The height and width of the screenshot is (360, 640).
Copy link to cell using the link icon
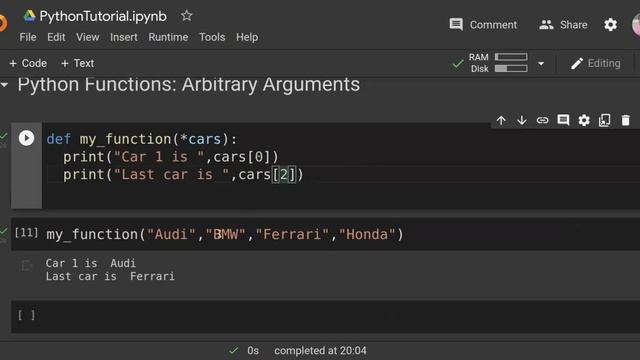[x=542, y=120]
